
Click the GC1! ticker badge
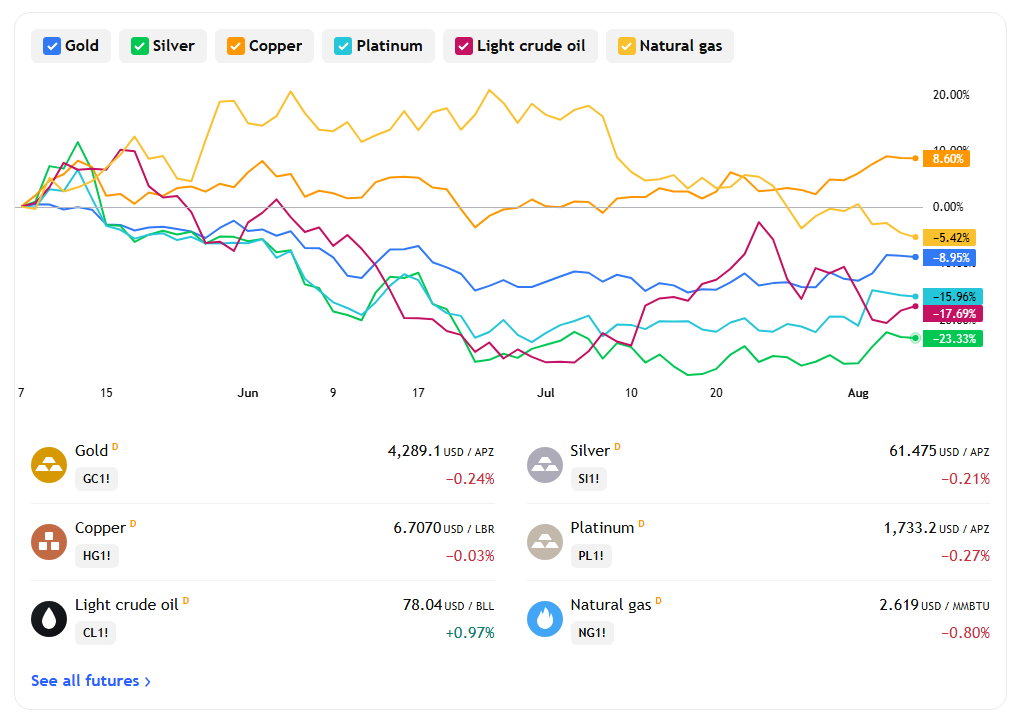tap(96, 479)
